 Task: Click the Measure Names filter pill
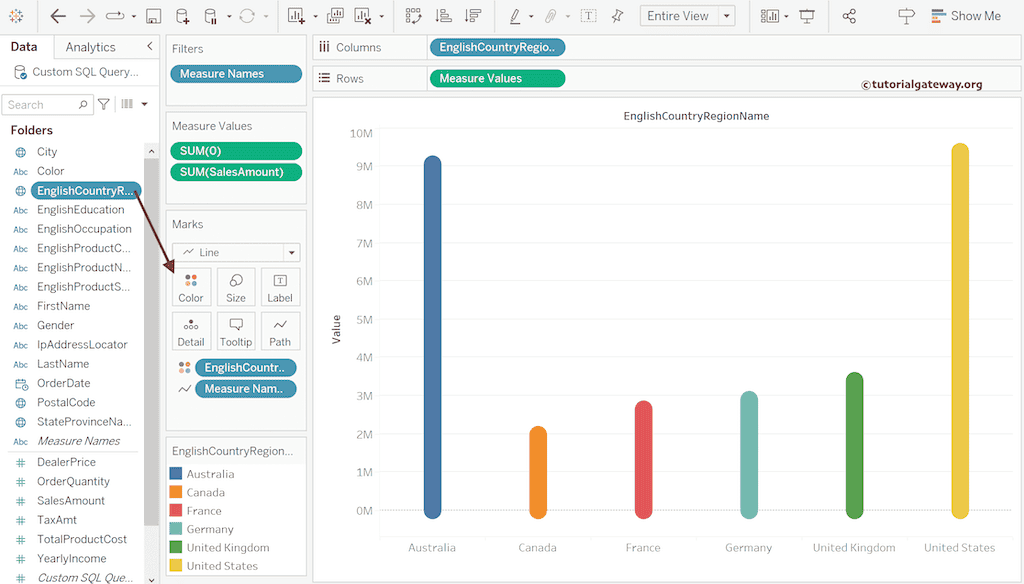[236, 74]
